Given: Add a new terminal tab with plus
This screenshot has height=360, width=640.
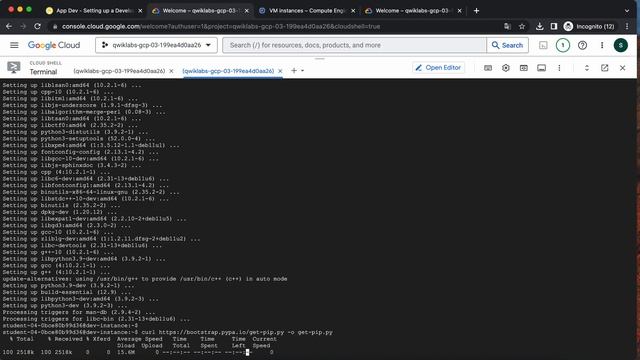Looking at the screenshot, I should click(293, 71).
